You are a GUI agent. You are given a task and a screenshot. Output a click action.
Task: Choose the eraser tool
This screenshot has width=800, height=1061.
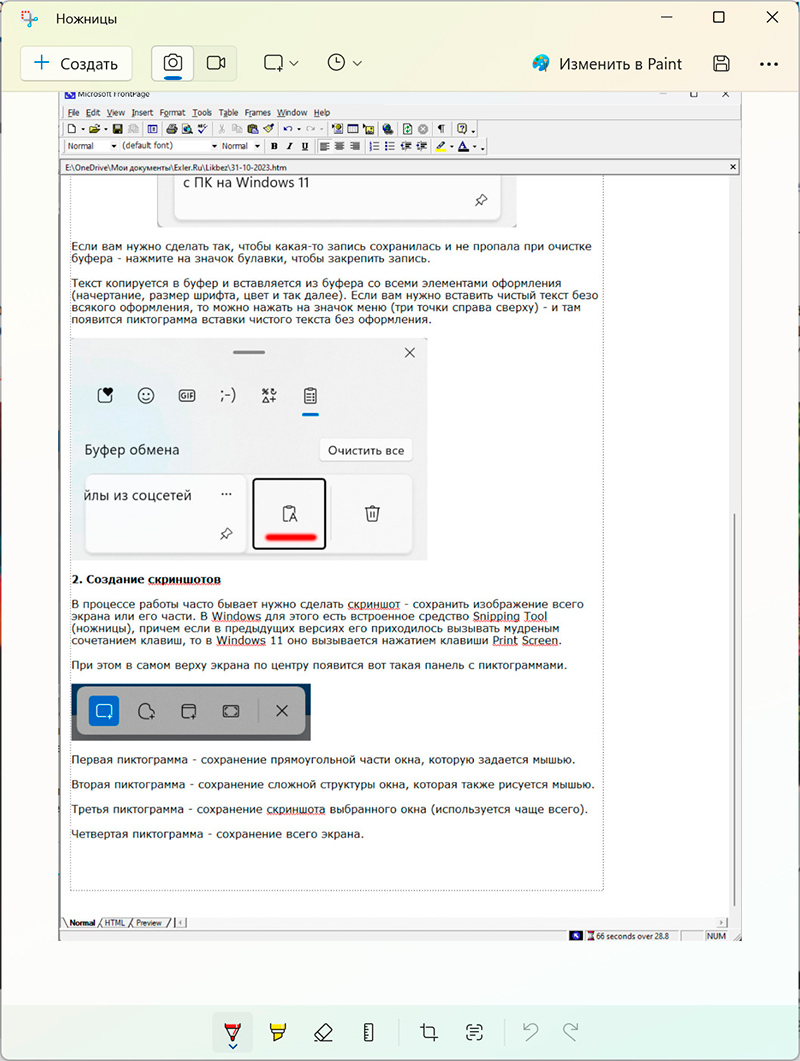click(x=322, y=1032)
